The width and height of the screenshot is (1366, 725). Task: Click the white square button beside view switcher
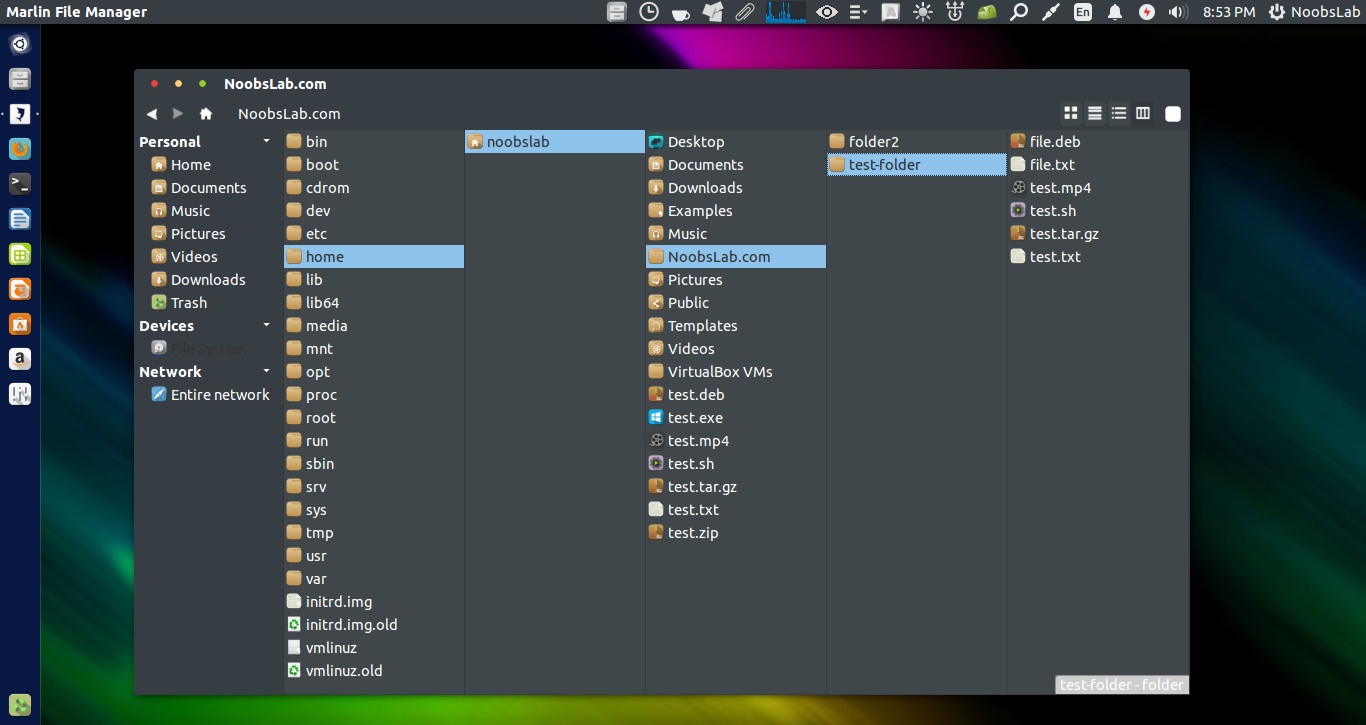(x=1173, y=114)
